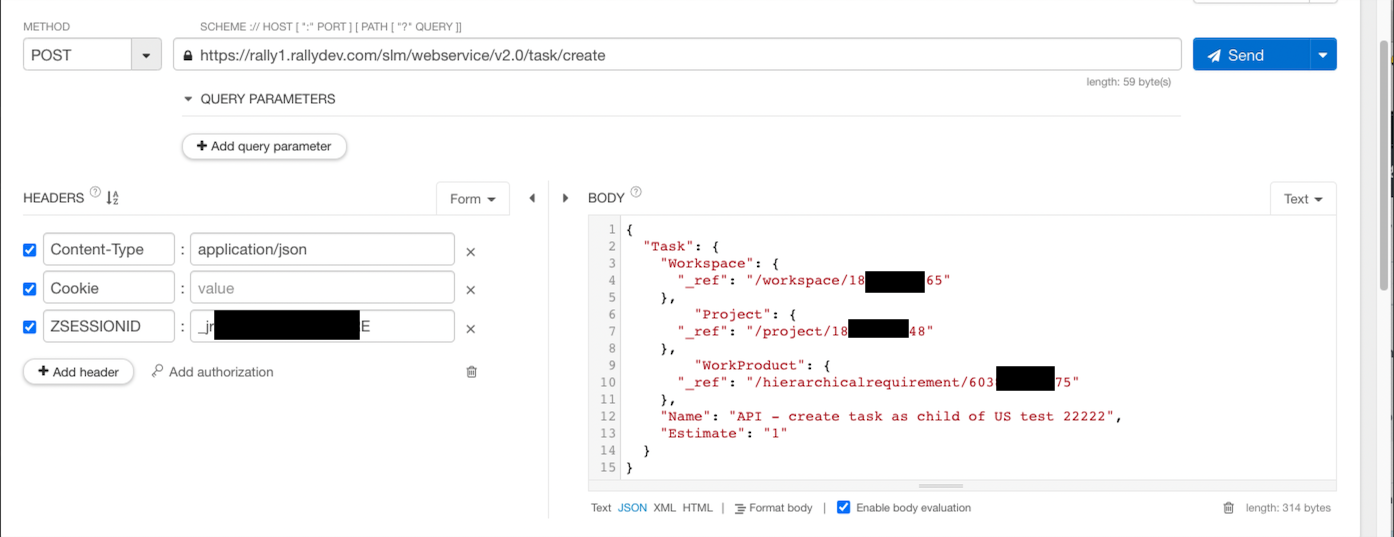
Task: Click trash icon to clear all headers
Action: tap(472, 372)
